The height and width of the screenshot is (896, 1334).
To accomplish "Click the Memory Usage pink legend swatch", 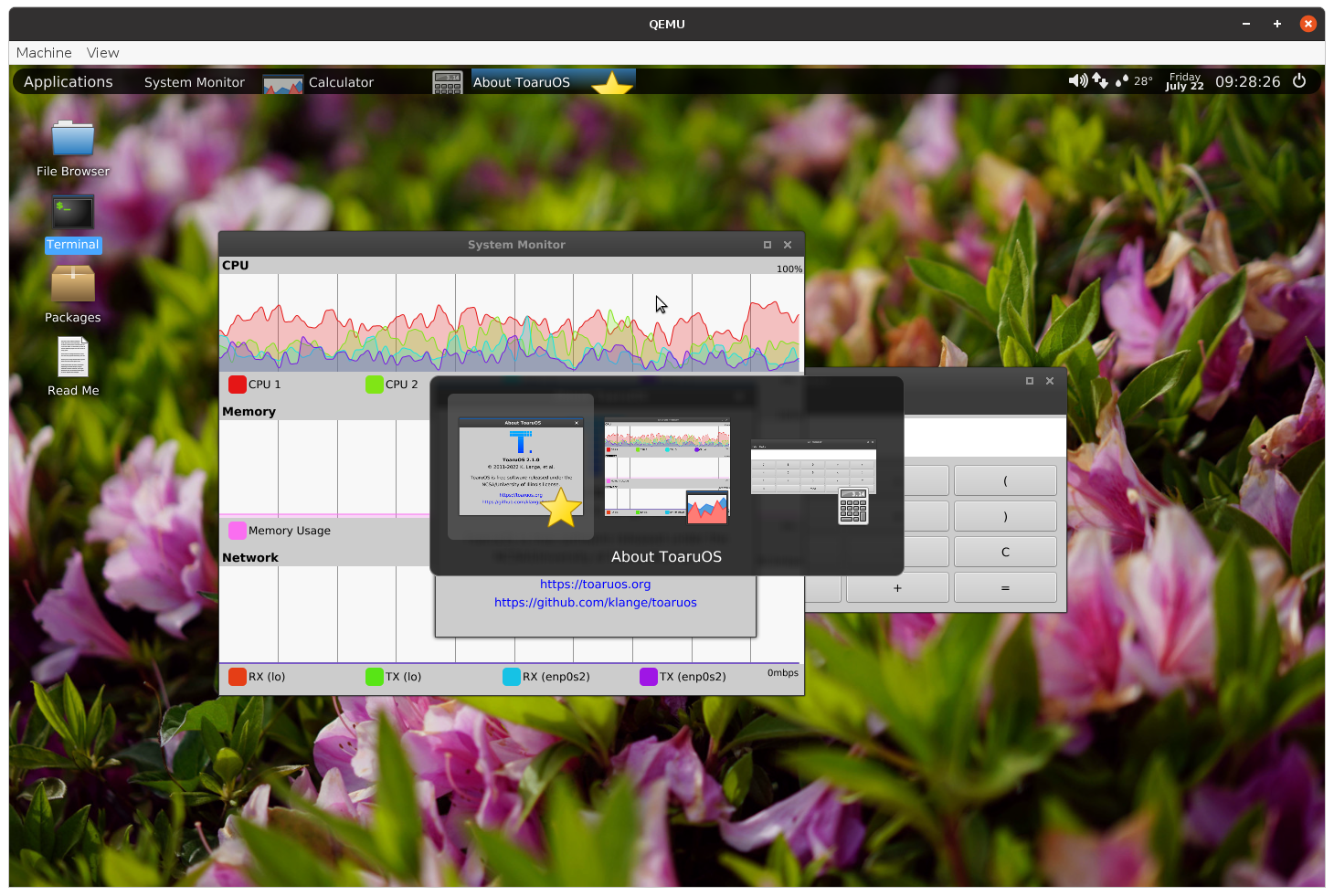I will [238, 531].
